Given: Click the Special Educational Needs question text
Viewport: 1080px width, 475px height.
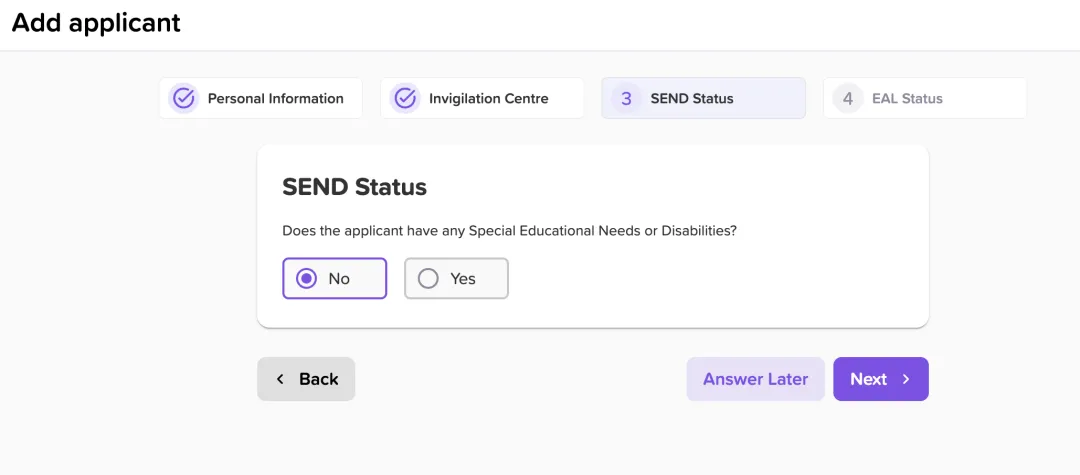Looking at the screenshot, I should pos(509,230).
